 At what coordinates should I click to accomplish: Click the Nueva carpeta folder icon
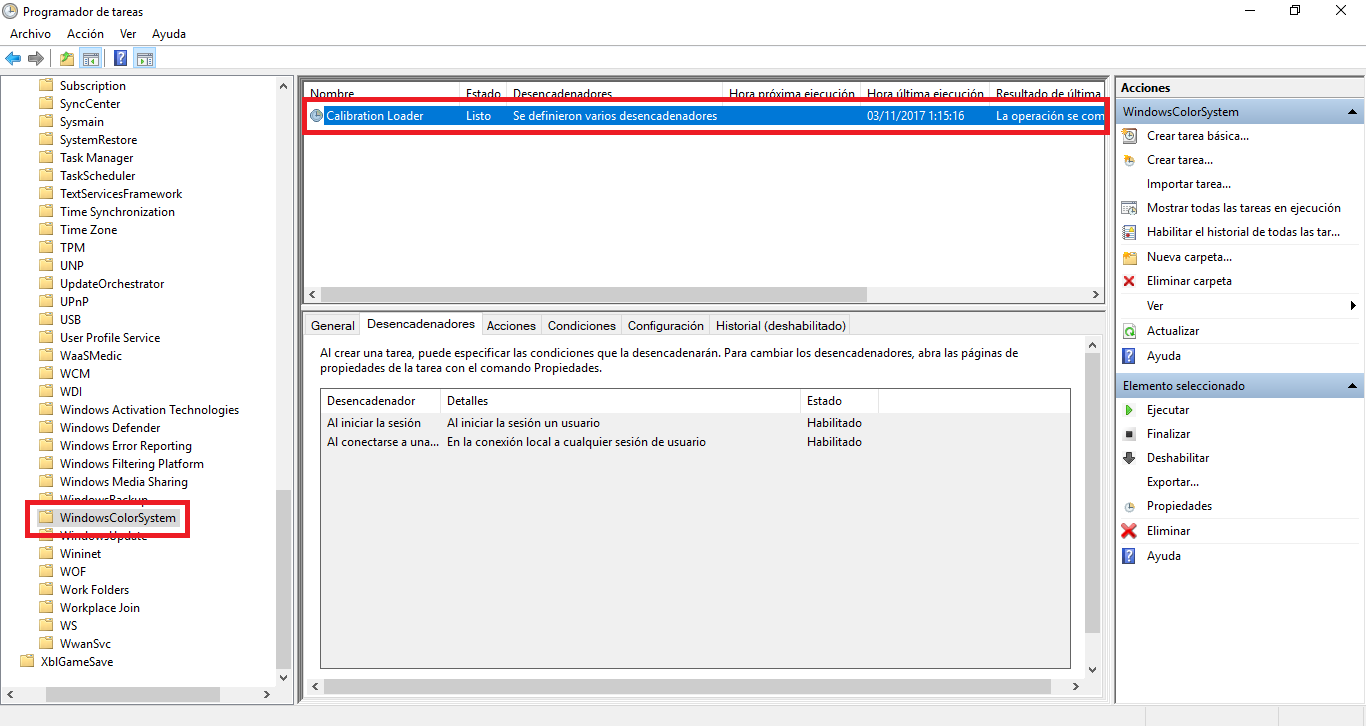[x=1129, y=257]
